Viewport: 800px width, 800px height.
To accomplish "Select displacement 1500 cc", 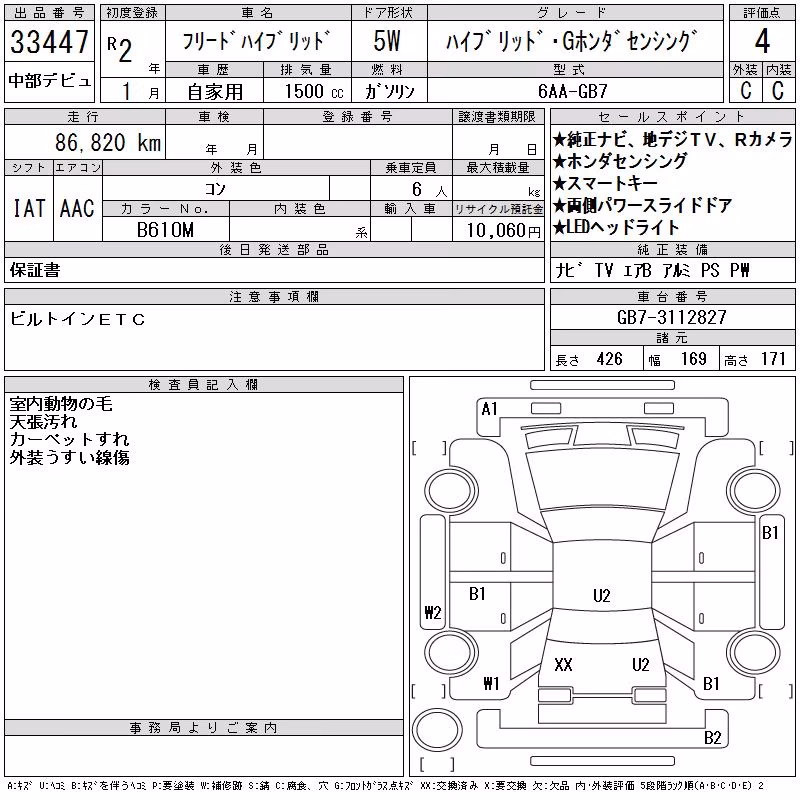I will point(314,91).
